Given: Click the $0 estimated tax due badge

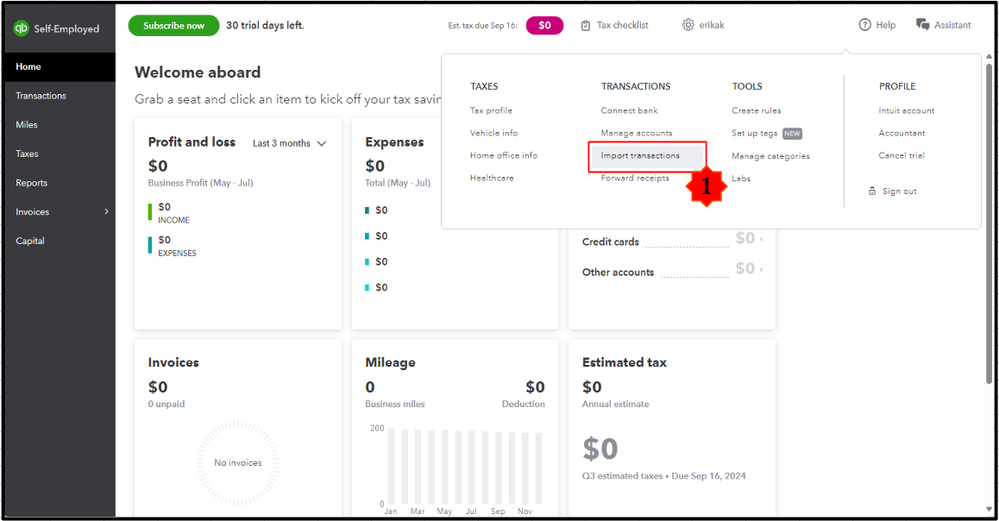Looking at the screenshot, I should pyautogui.click(x=544, y=25).
